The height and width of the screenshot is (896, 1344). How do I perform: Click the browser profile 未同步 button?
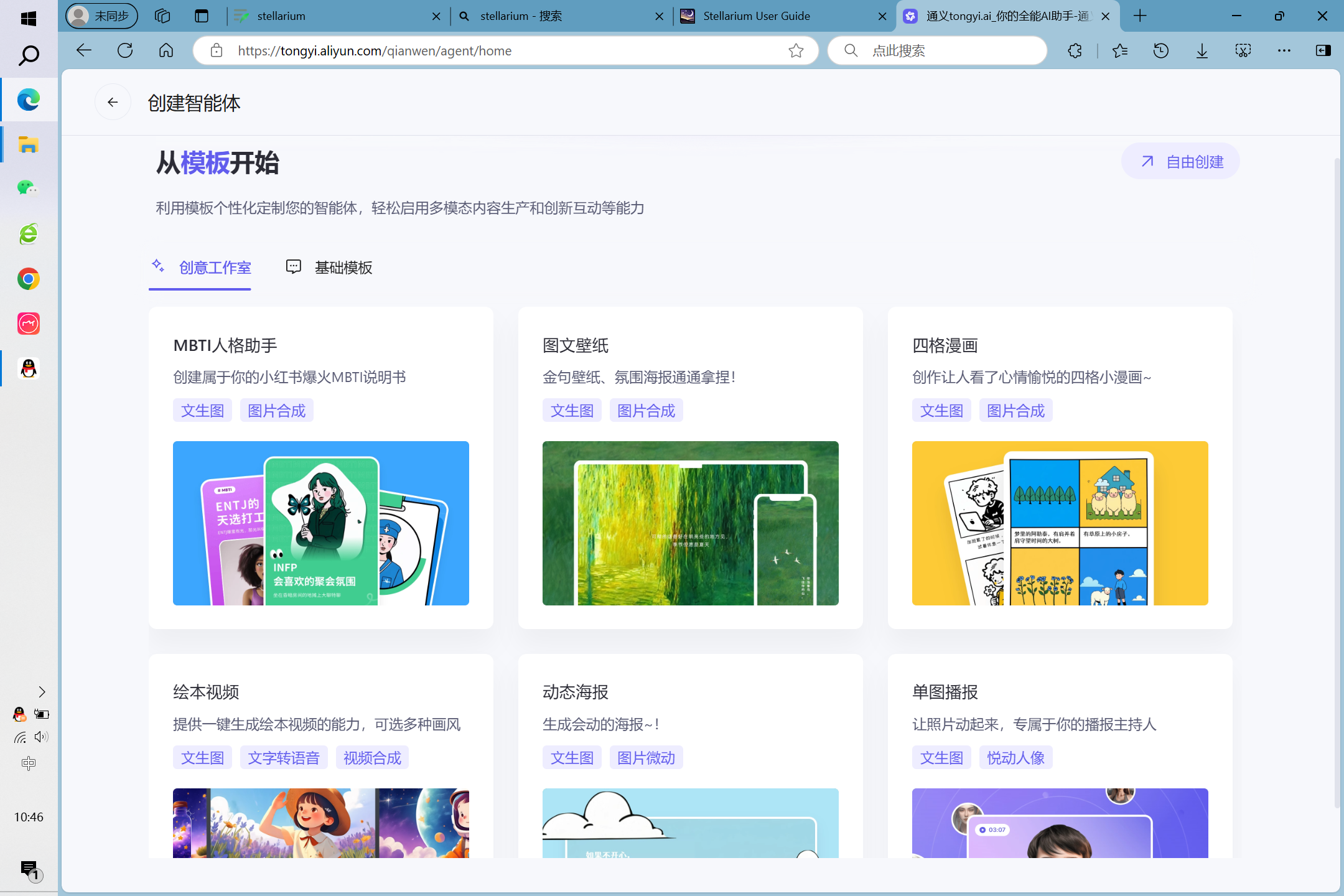[x=101, y=16]
